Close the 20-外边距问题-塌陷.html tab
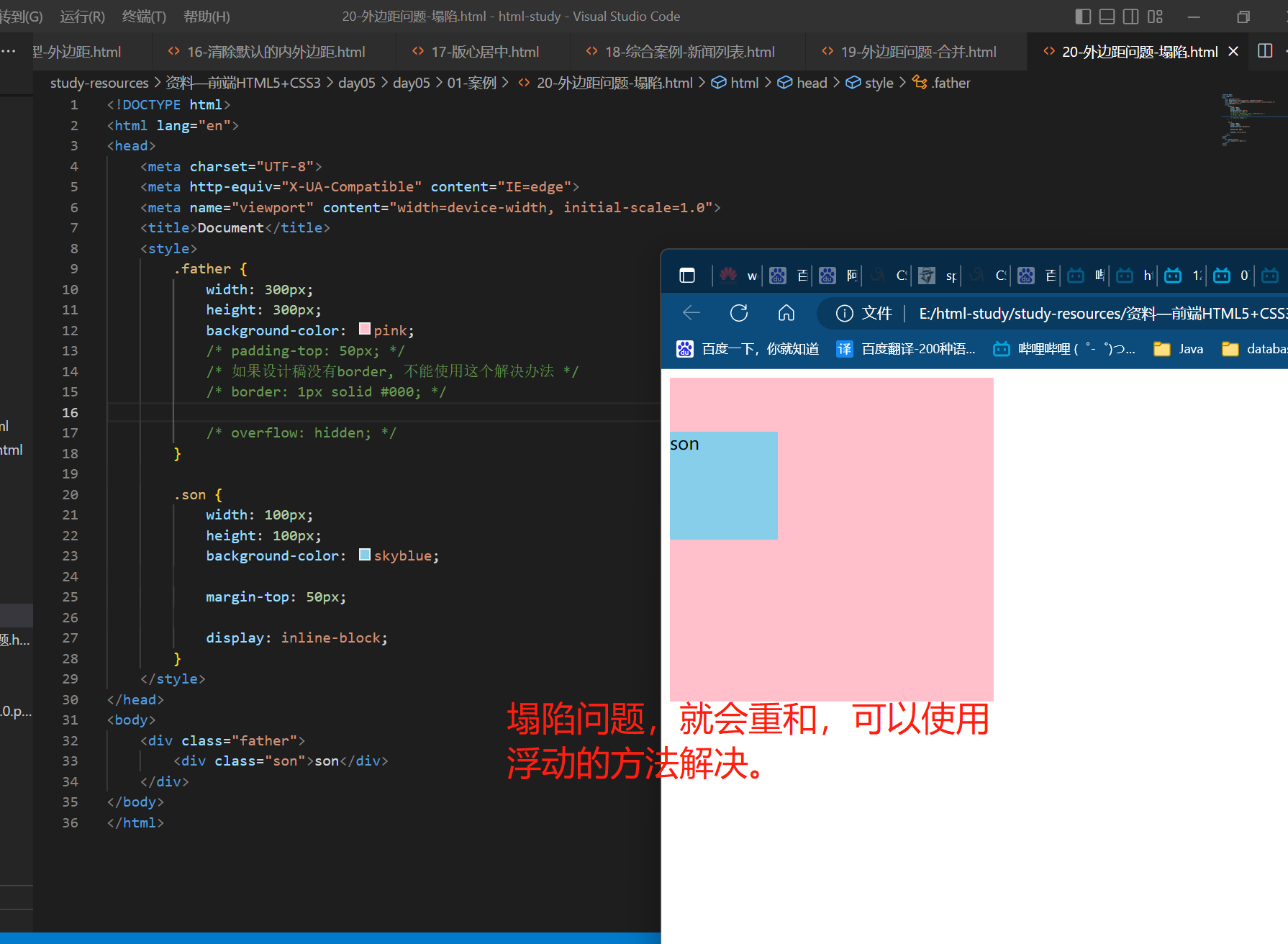Screen dimensions: 1288x944 point(1233,51)
